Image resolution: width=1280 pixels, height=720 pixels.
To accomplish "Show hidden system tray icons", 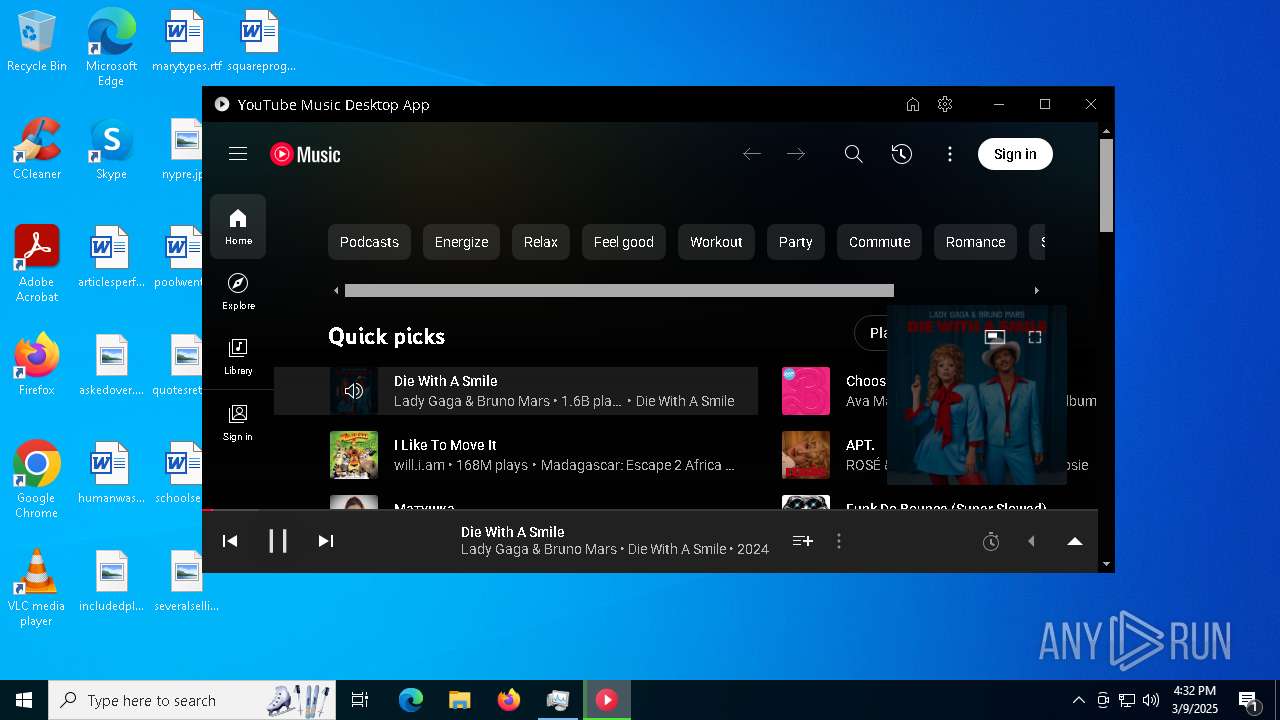I will (1078, 700).
